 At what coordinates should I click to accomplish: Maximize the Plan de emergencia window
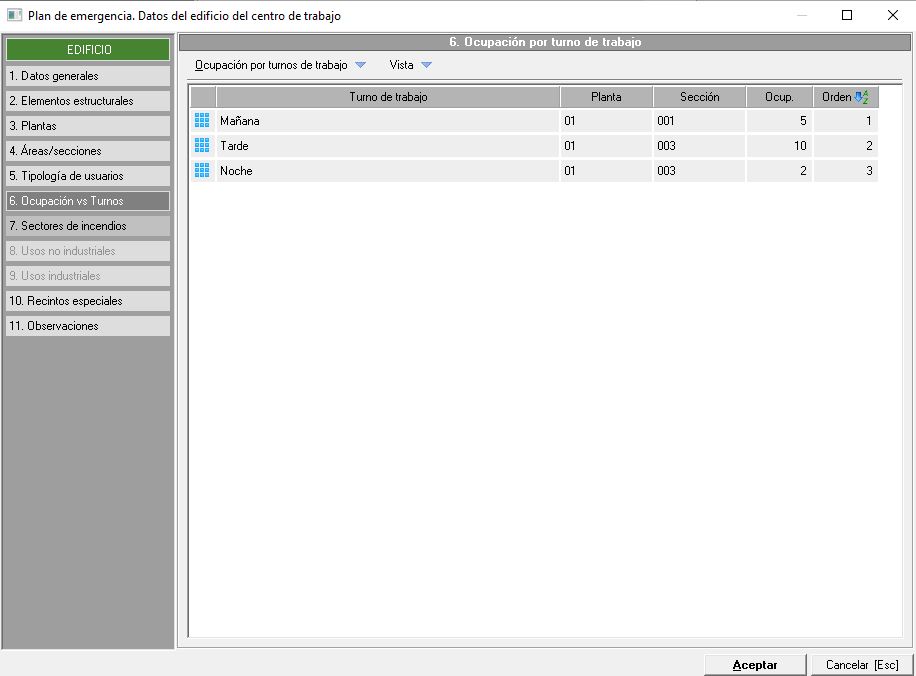coord(847,15)
